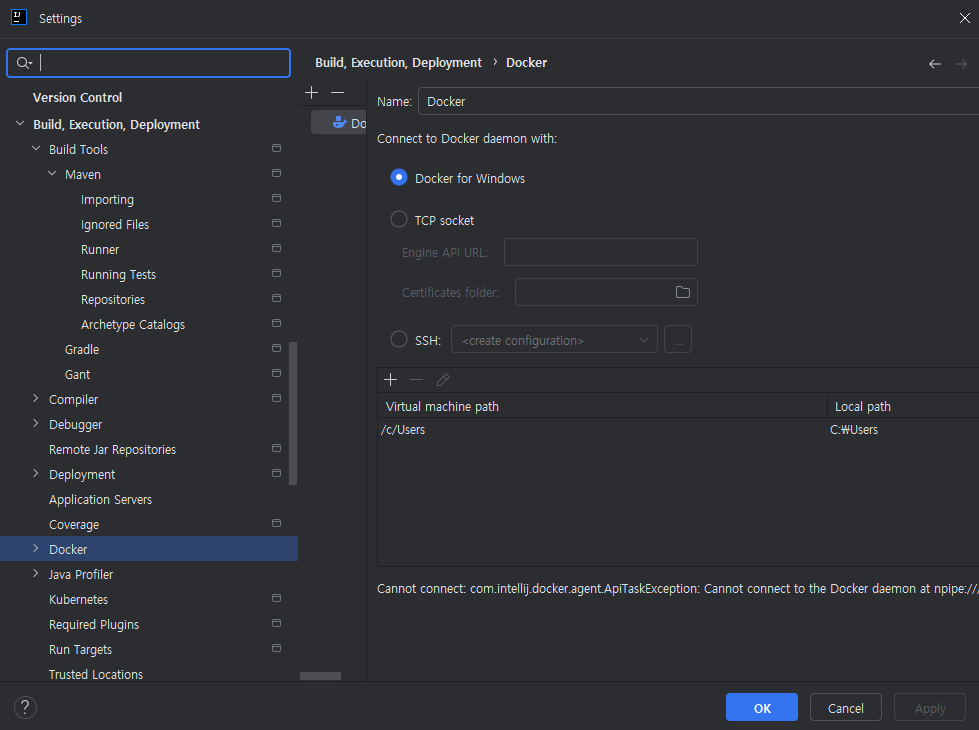Click the Local path column header
This screenshot has height=730, width=979.
click(x=903, y=407)
